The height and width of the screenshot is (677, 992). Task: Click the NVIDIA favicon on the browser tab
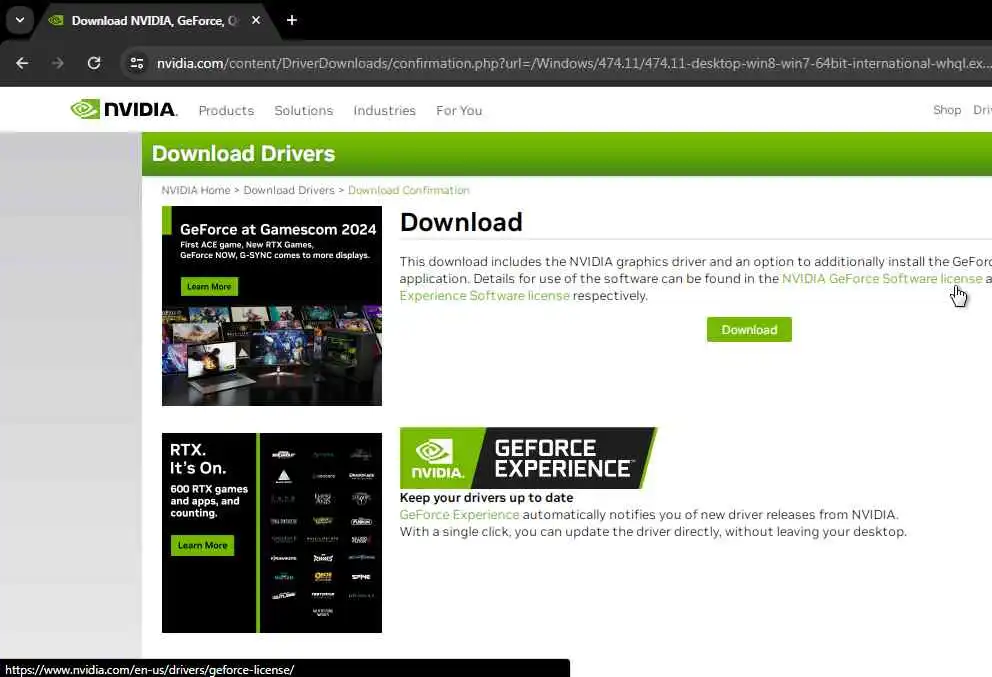(56, 20)
